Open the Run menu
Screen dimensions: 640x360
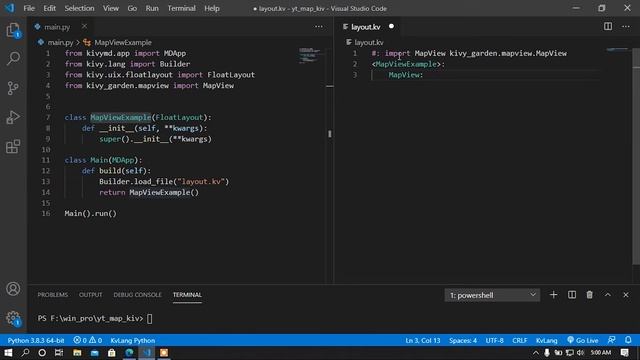[152, 8]
